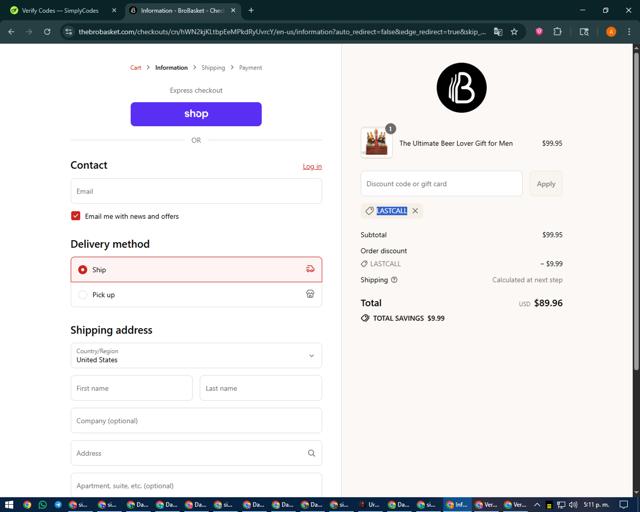
Task: Open the Windows notification center
Action: point(623,505)
